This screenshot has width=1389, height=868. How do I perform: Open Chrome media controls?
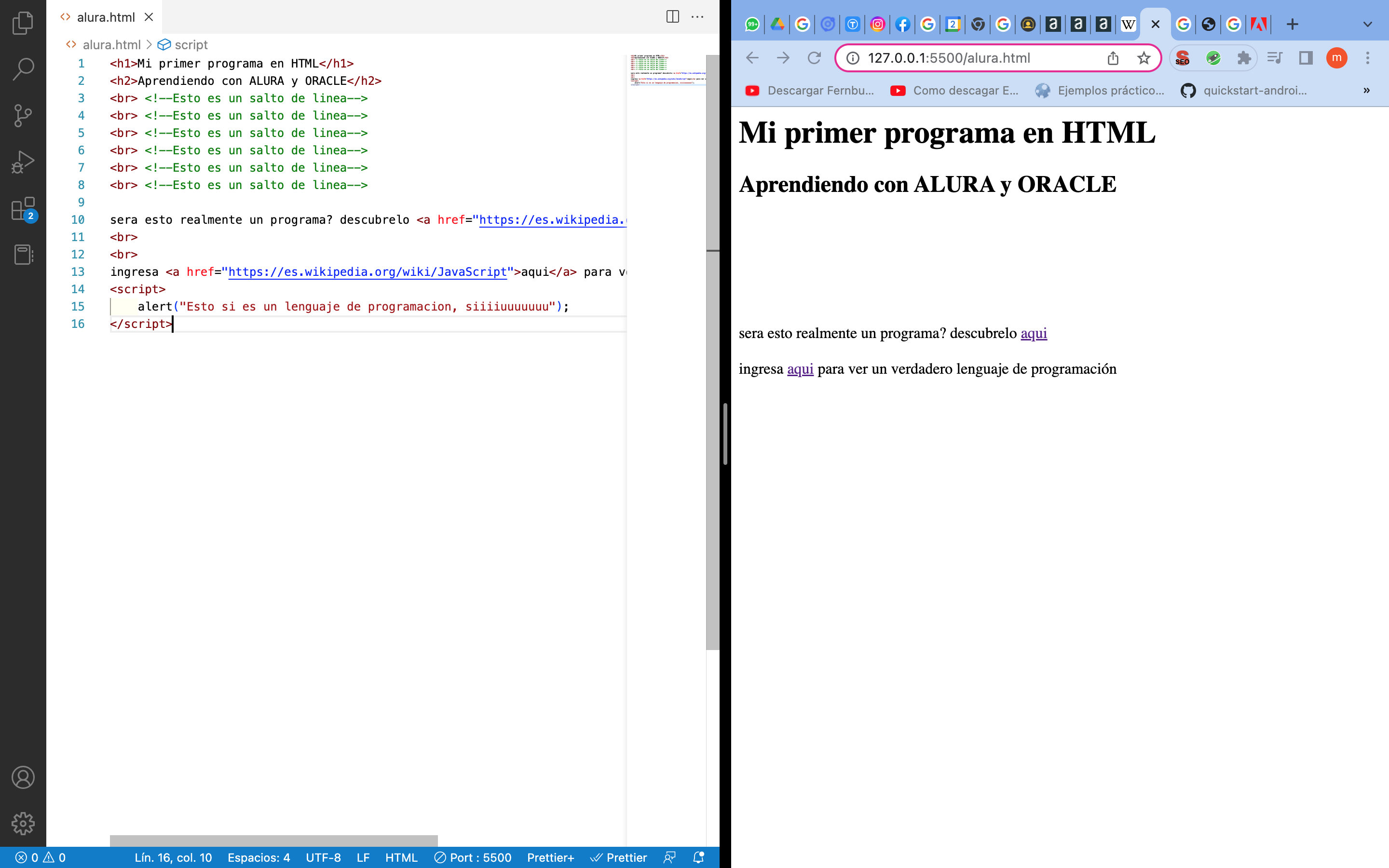click(1275, 58)
